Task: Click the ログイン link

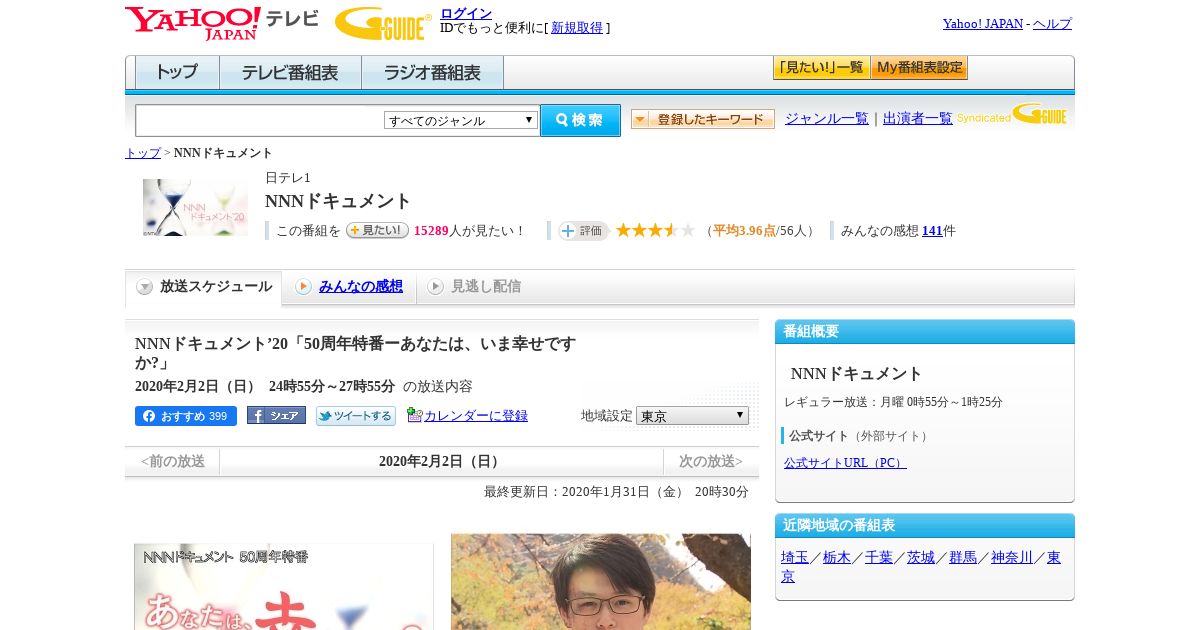Action: pyautogui.click(x=466, y=13)
